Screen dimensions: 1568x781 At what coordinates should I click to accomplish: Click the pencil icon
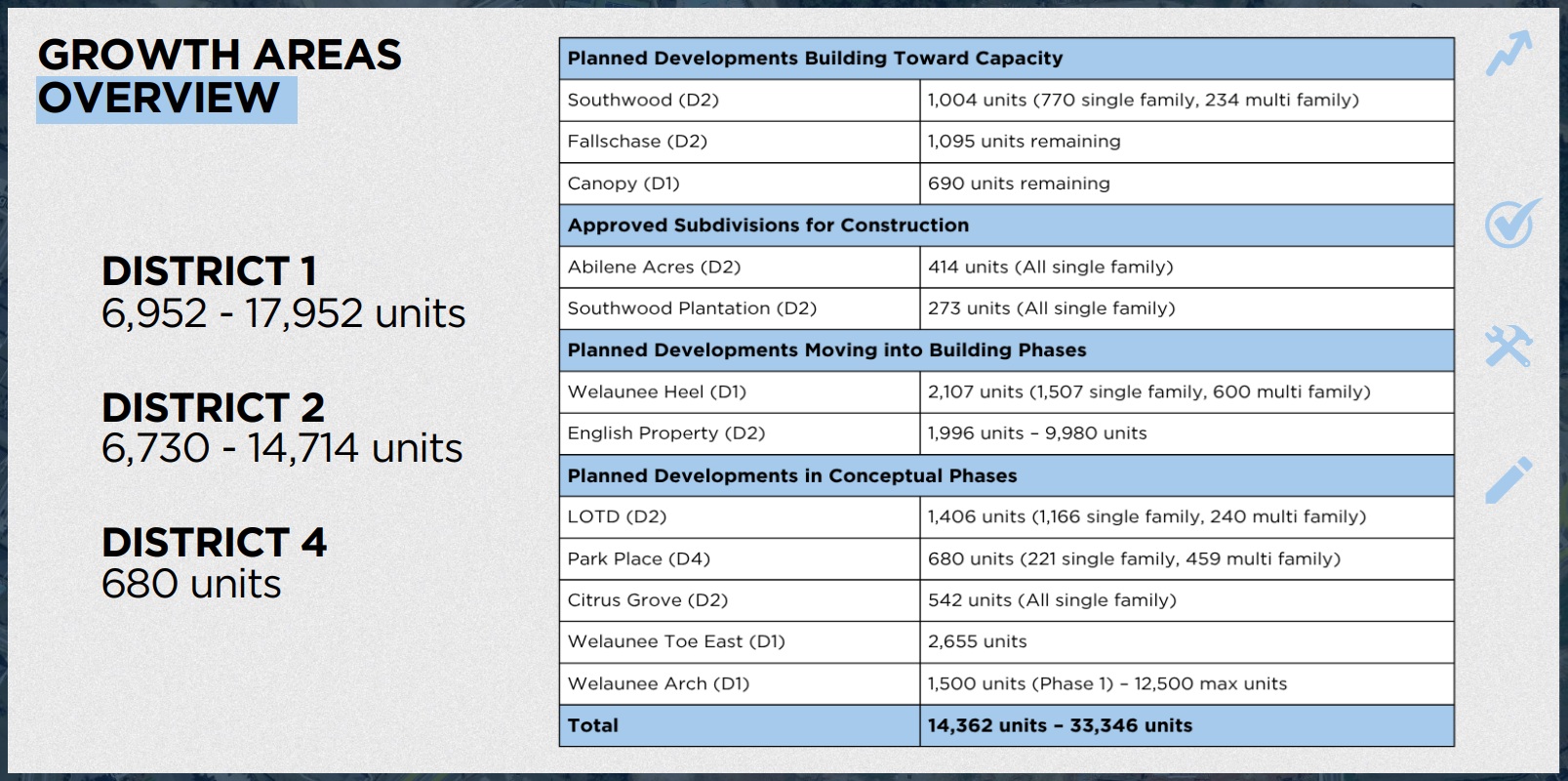1508,479
